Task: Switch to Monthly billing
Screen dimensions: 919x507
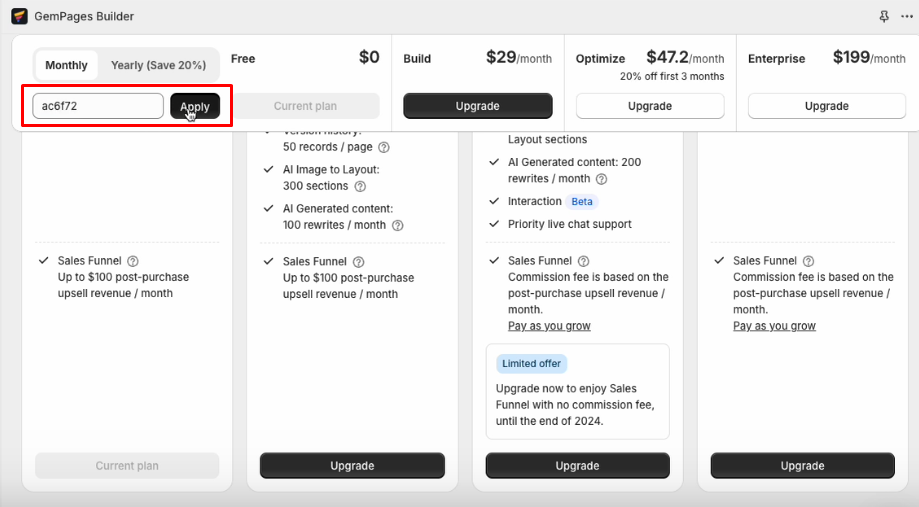Action: 67,65
